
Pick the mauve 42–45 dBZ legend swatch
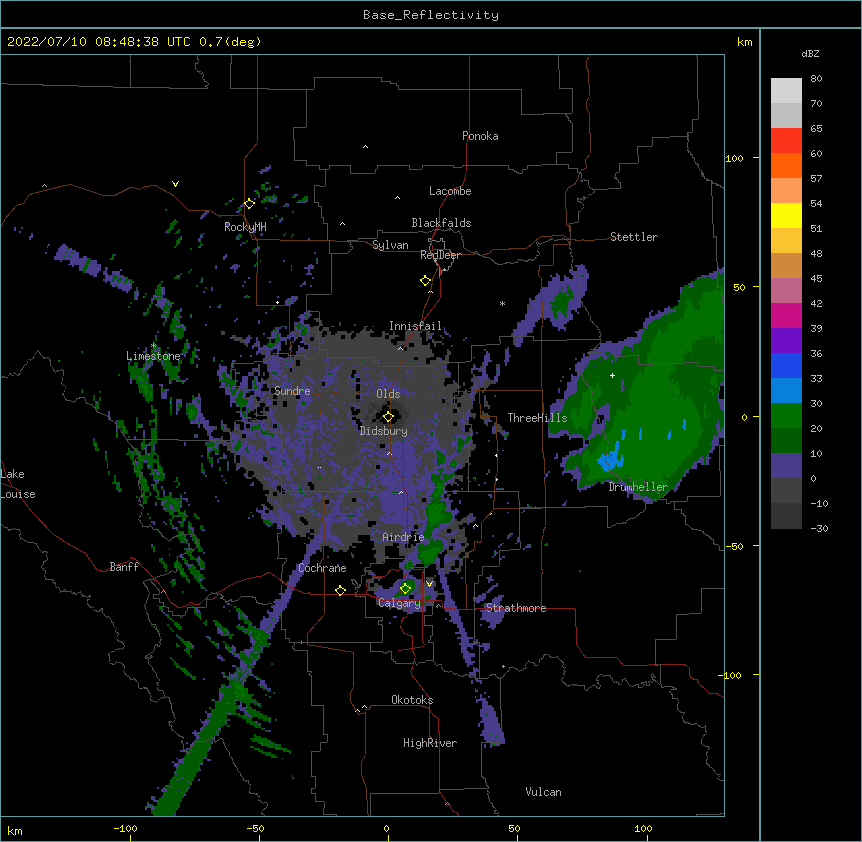[786, 291]
